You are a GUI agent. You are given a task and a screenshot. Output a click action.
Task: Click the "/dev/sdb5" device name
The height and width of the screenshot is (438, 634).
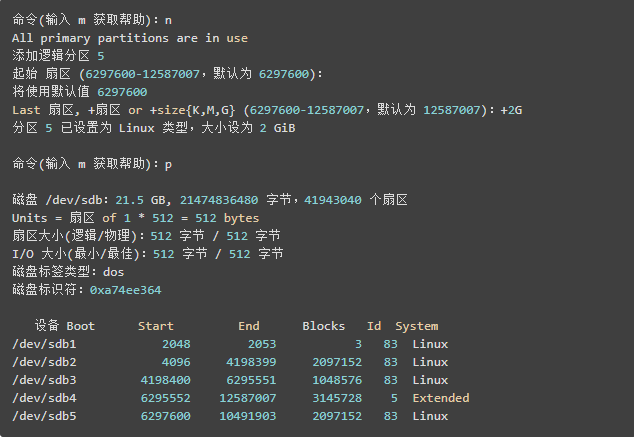[44, 416]
